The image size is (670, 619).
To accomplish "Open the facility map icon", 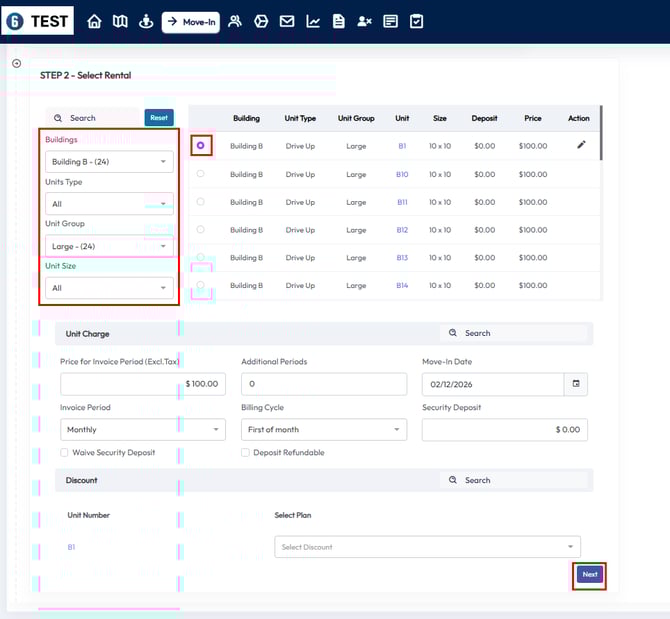I will (x=120, y=21).
